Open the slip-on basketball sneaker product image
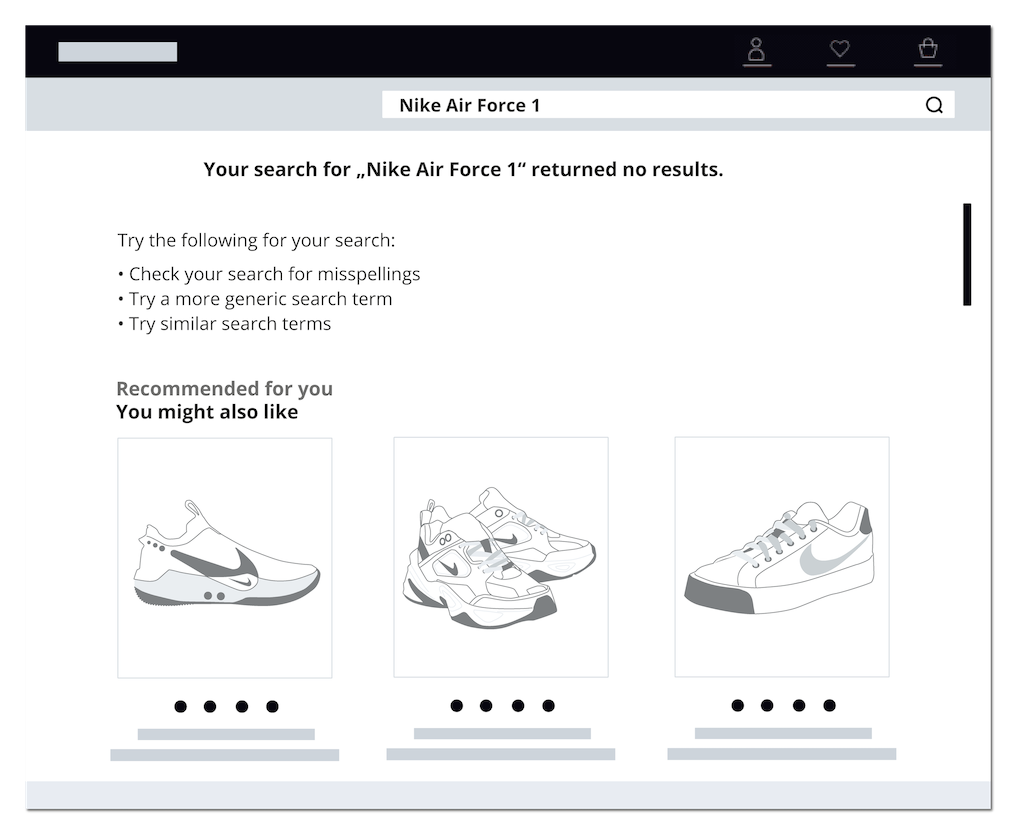 [225, 558]
